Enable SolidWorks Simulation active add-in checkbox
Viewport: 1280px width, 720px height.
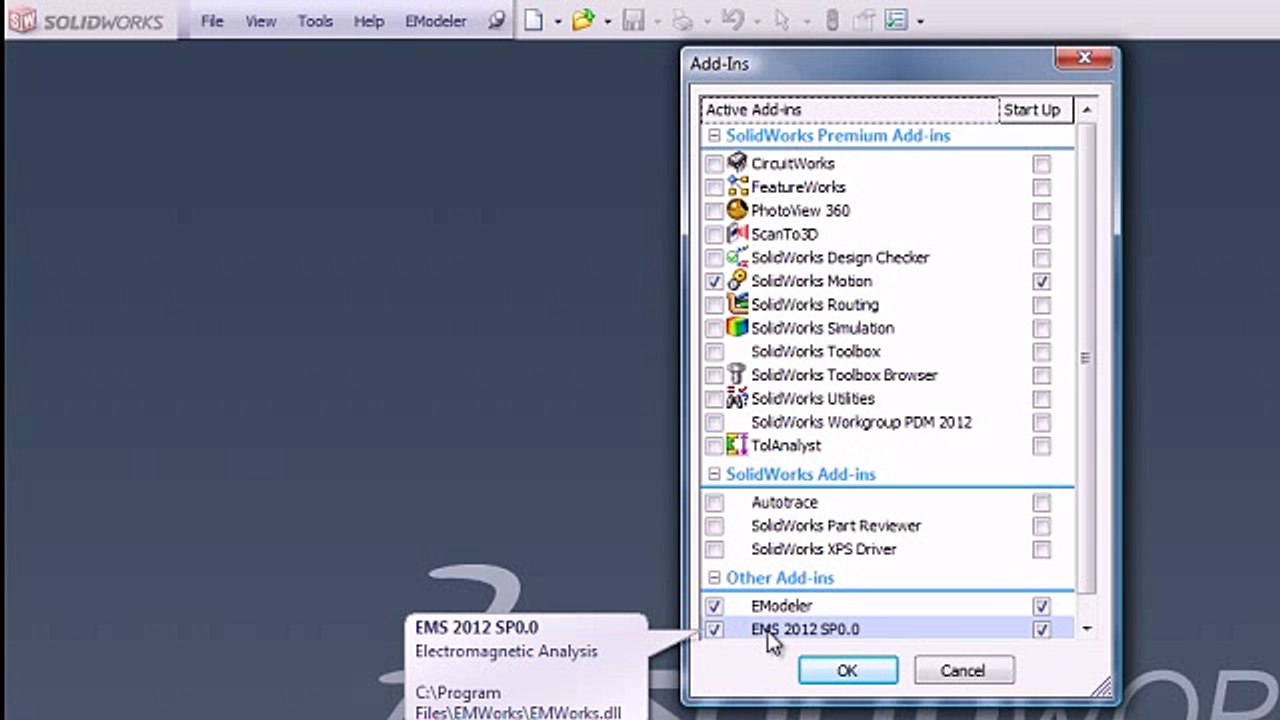[x=714, y=328]
